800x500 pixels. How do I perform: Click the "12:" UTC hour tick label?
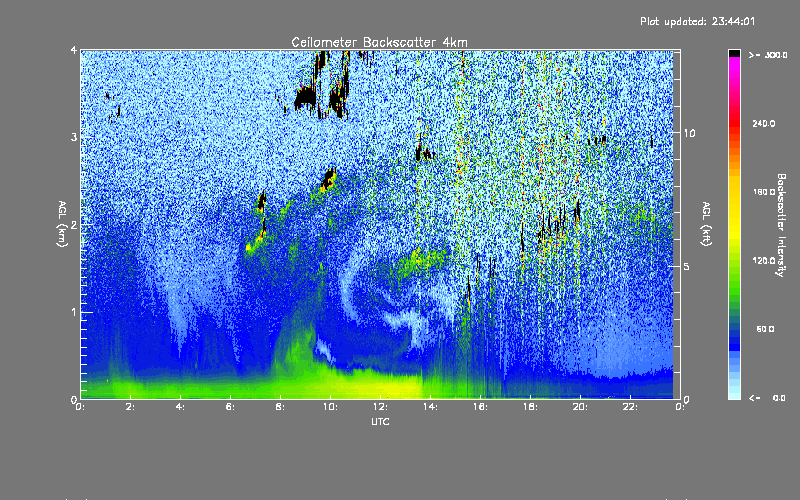(x=380, y=407)
